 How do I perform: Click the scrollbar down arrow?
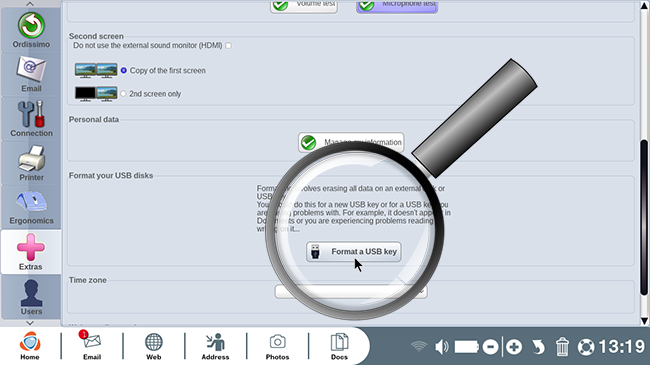644,321
